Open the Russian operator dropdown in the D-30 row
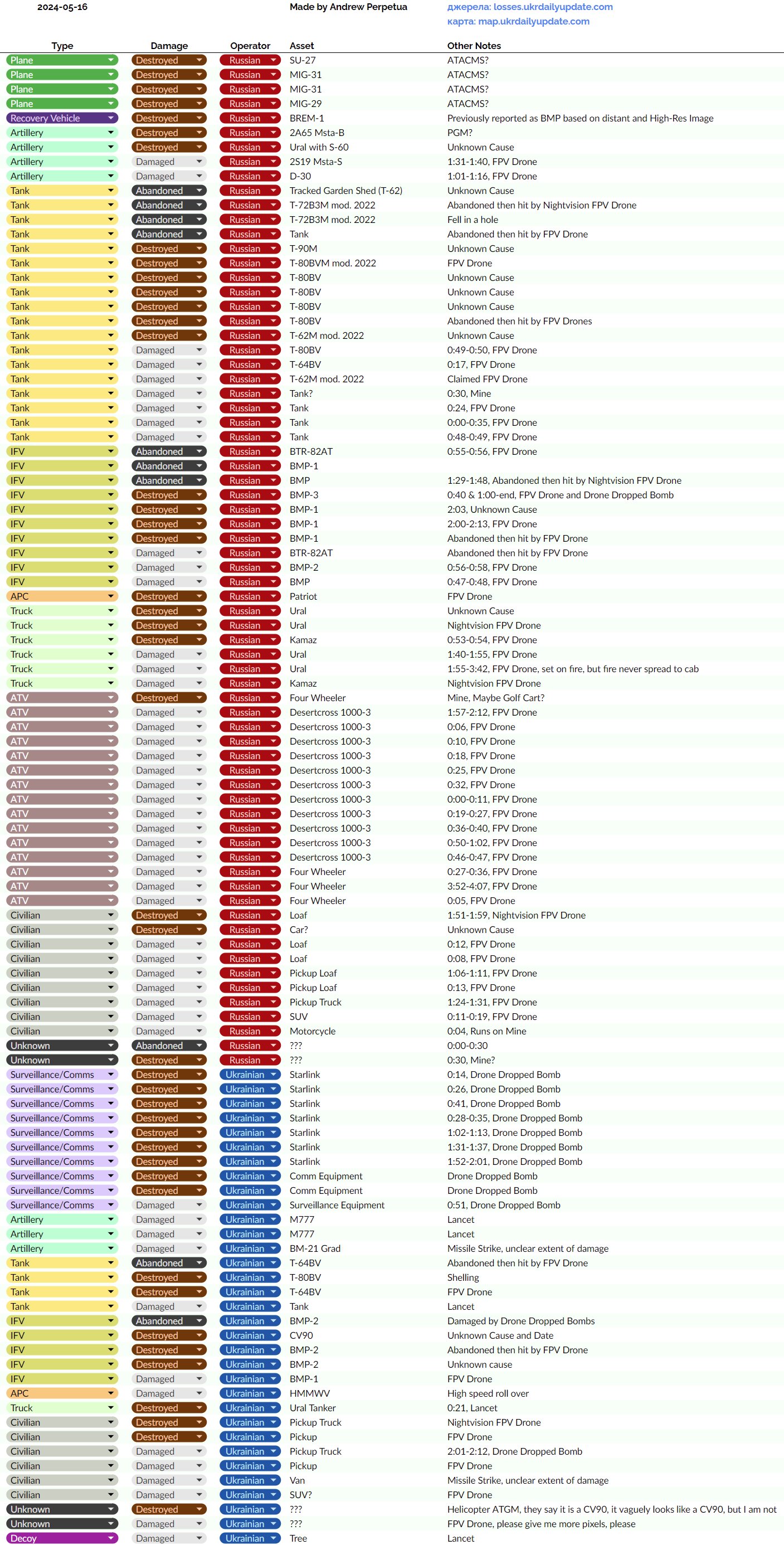The image size is (784, 1545). click(250, 176)
